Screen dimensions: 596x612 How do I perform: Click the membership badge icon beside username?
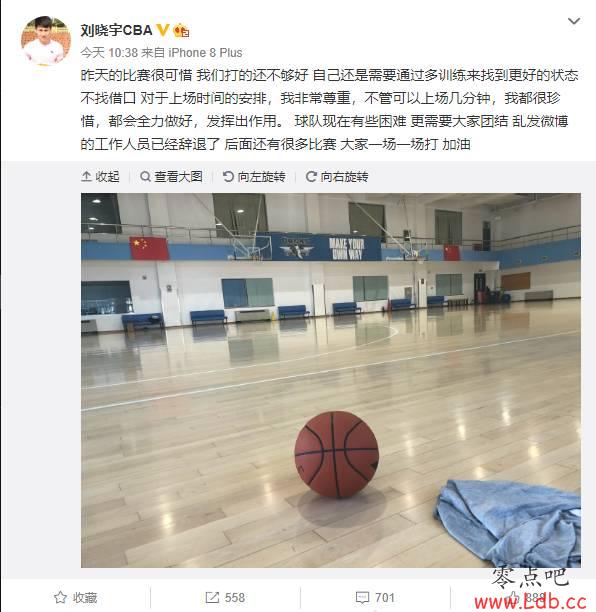click(x=181, y=30)
